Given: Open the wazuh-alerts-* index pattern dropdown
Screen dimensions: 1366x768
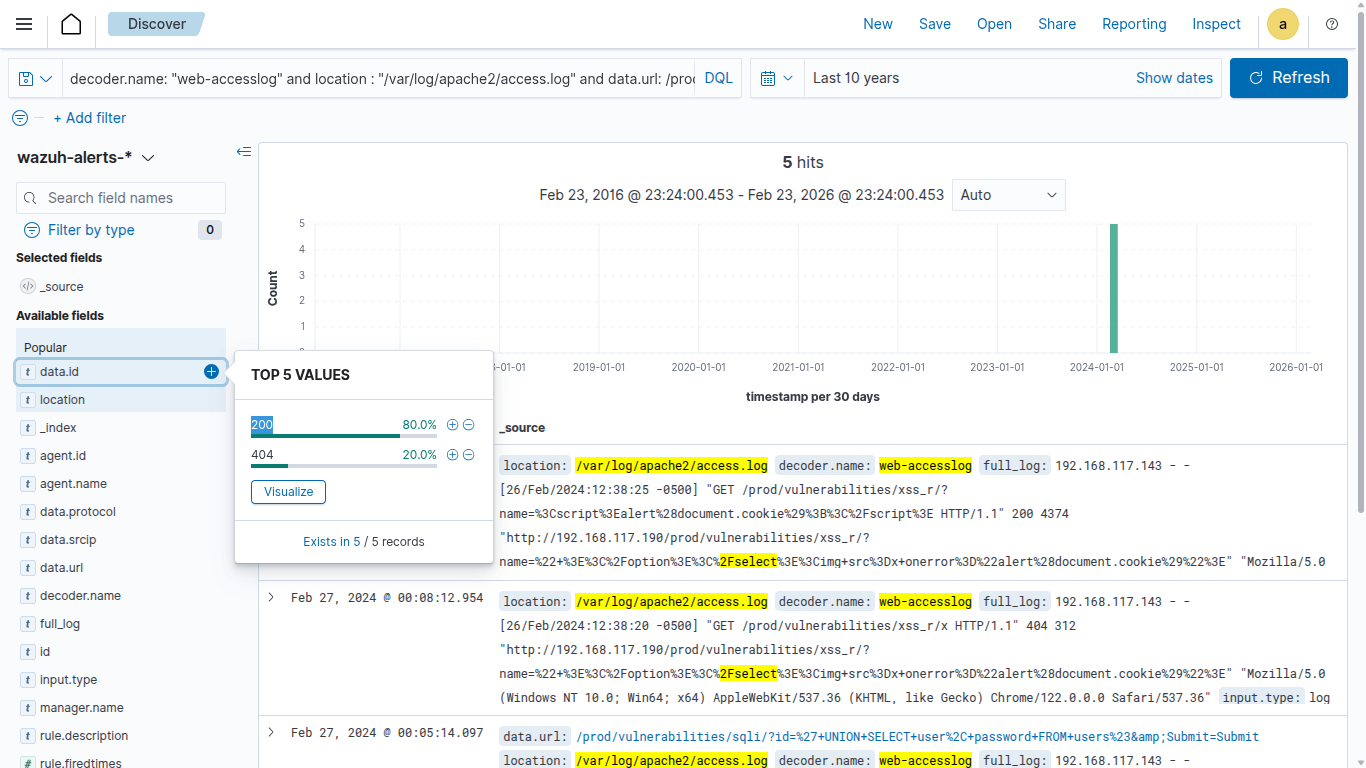Looking at the screenshot, I should [86, 158].
